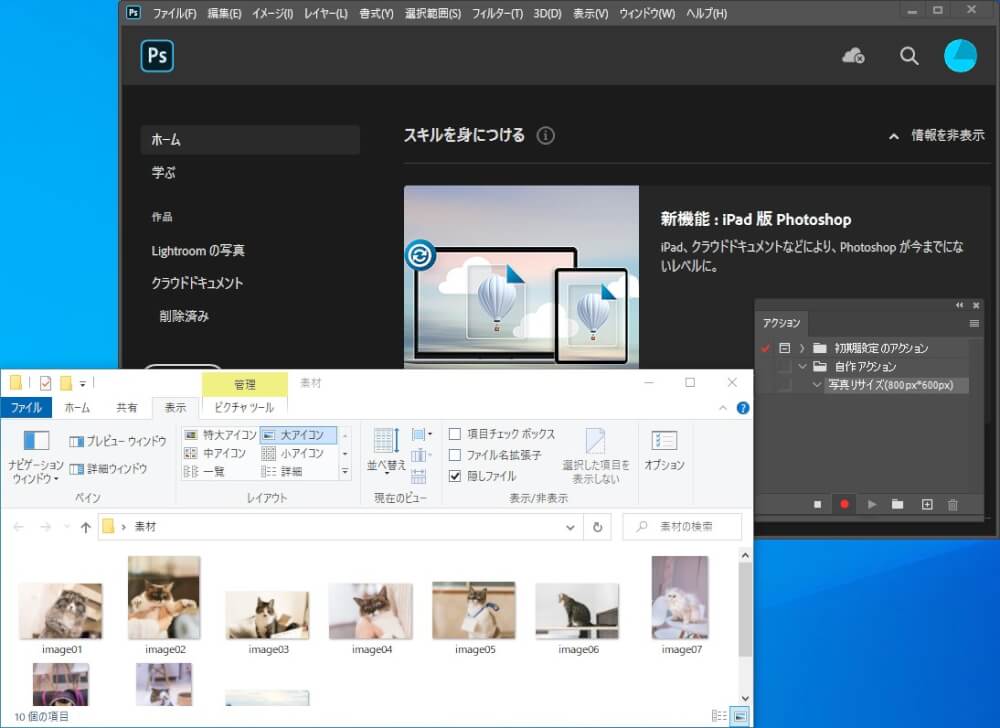Screen dimensions: 1000x728
Task: Open Creative Cloud sync status icon
Action: click(x=853, y=56)
